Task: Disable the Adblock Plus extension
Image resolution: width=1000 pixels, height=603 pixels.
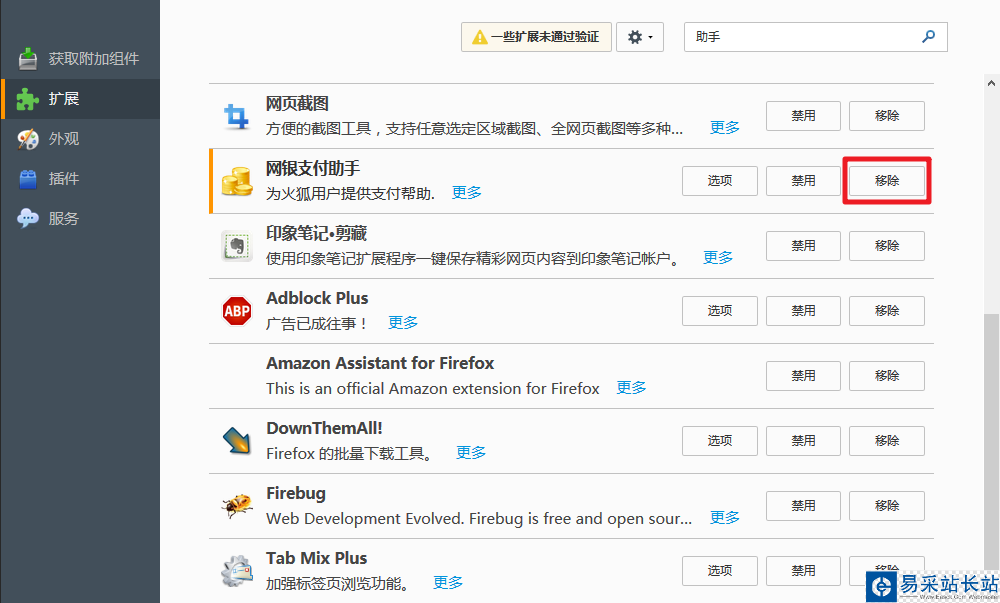Action: [x=803, y=311]
